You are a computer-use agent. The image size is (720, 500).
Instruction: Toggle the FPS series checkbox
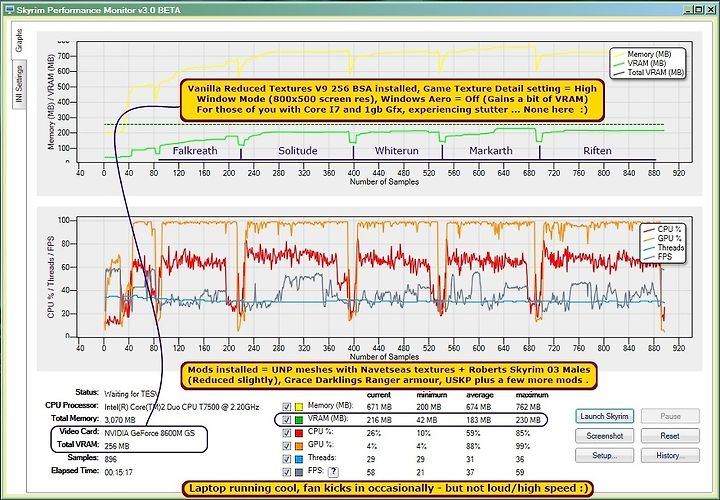tap(287, 472)
